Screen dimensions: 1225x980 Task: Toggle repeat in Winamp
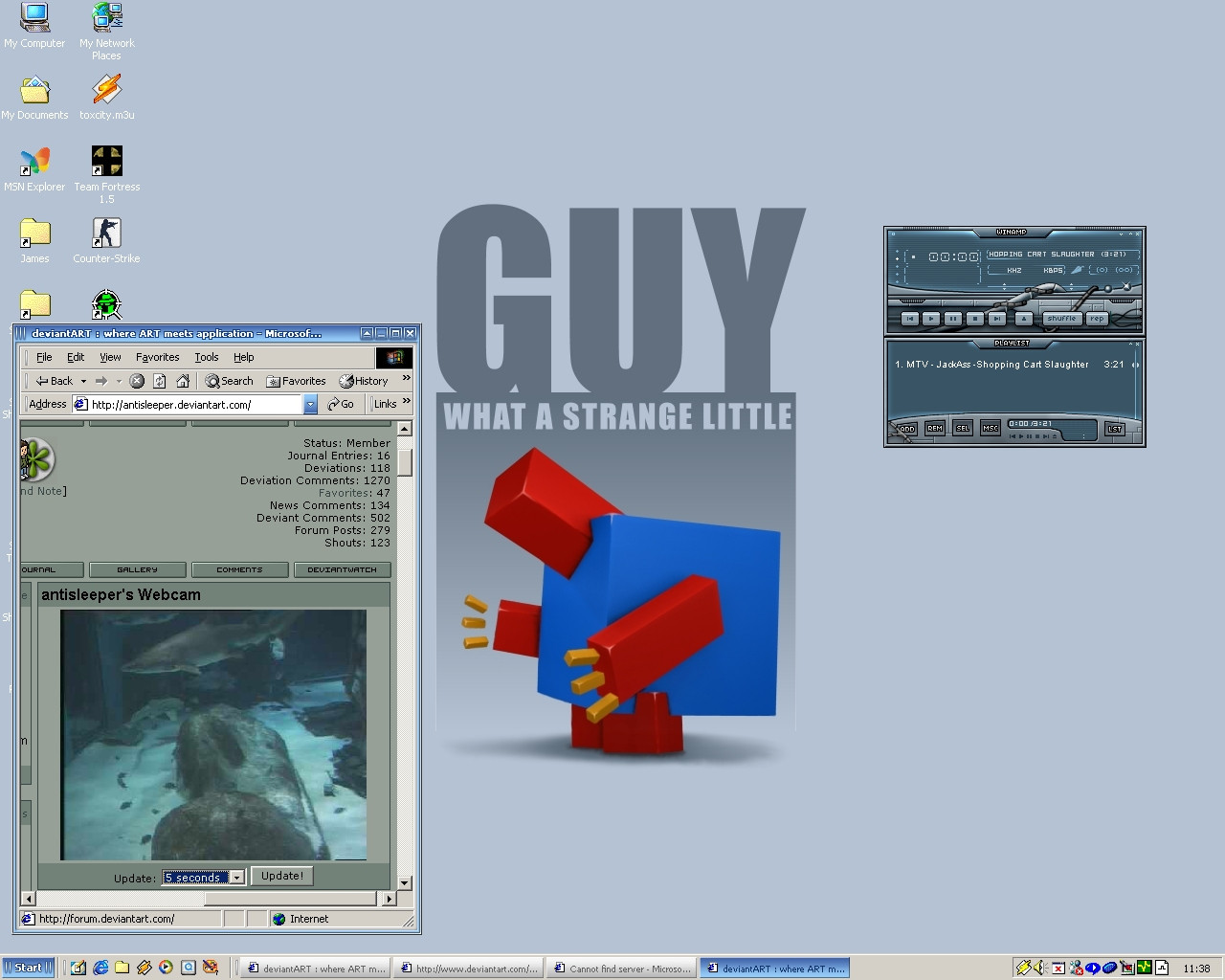(x=1097, y=319)
